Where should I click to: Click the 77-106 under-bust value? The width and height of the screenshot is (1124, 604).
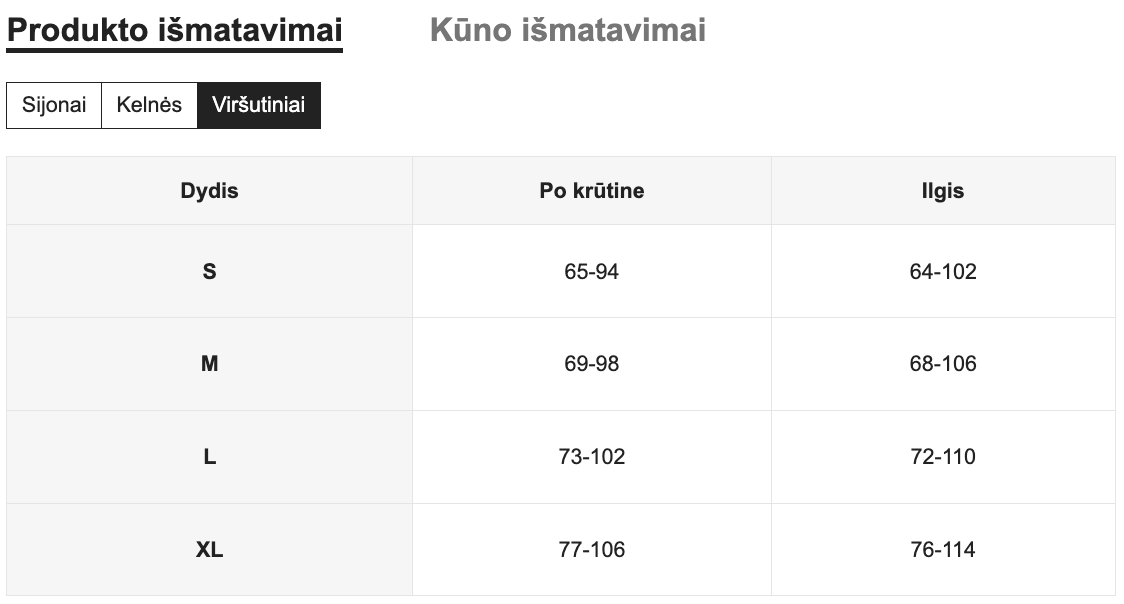(x=591, y=549)
